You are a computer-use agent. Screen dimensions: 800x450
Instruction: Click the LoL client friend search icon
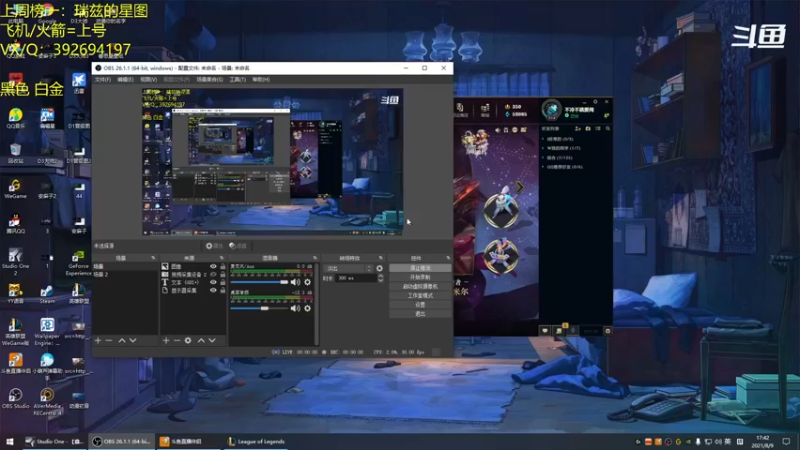coord(608,129)
